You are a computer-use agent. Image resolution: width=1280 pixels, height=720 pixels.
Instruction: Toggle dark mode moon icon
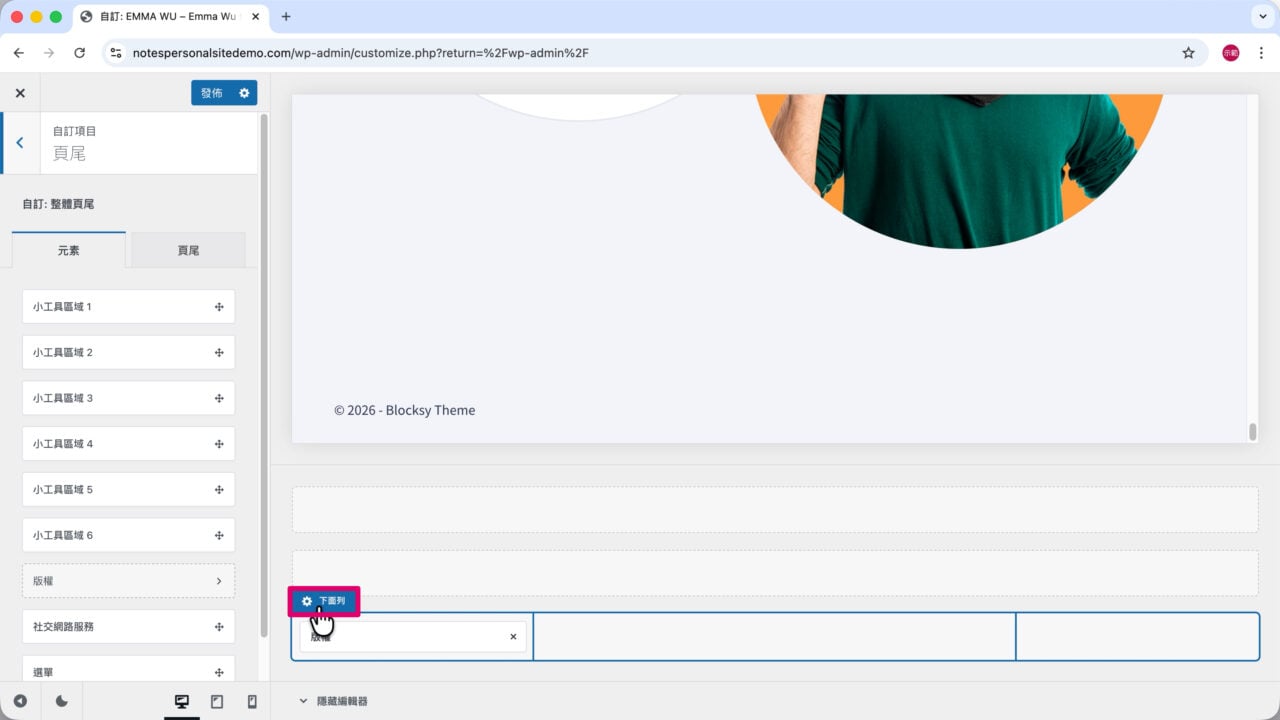[62, 702]
